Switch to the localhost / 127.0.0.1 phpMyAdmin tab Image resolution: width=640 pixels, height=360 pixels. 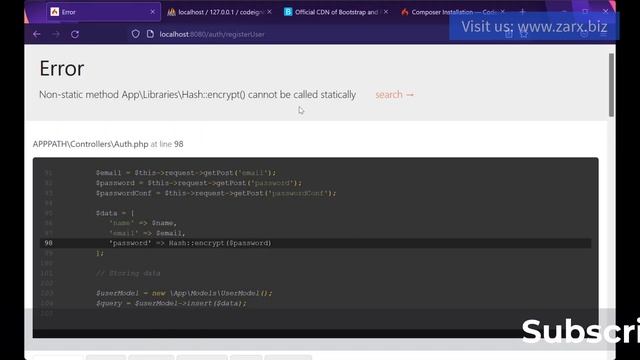coord(220,12)
